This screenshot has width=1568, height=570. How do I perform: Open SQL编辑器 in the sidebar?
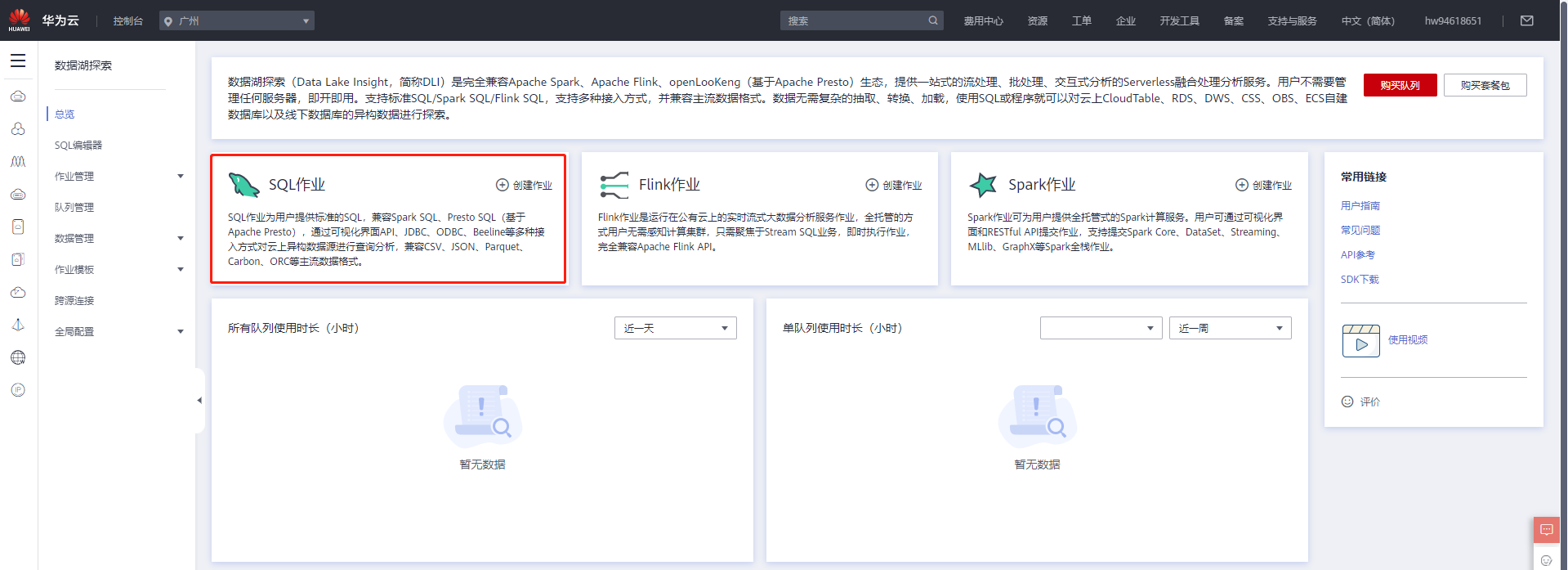pos(78,146)
